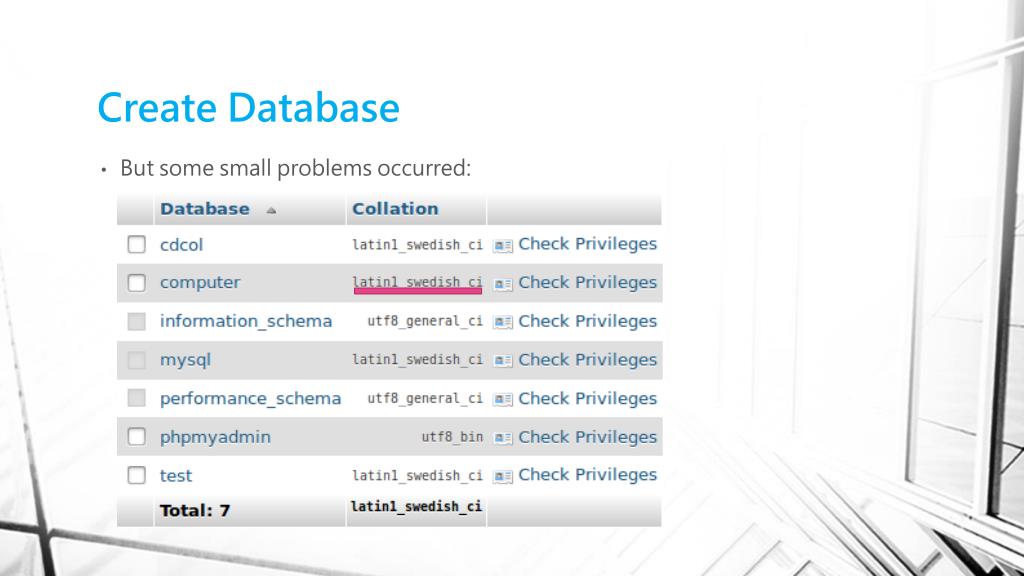The image size is (1024, 576).
Task: Click the disabled mysql checkbox
Action: tap(136, 360)
